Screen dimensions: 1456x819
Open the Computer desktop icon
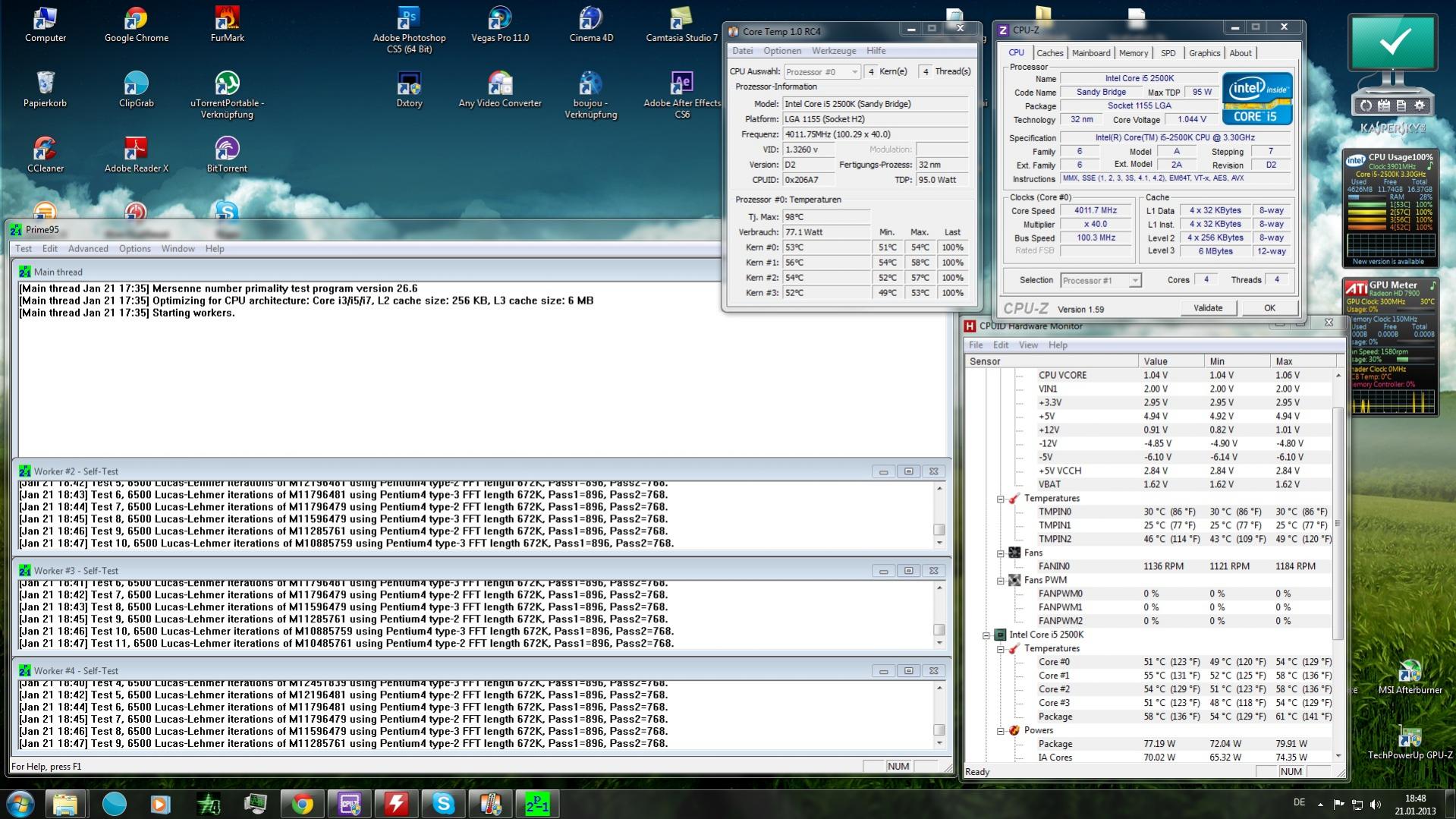(45, 24)
